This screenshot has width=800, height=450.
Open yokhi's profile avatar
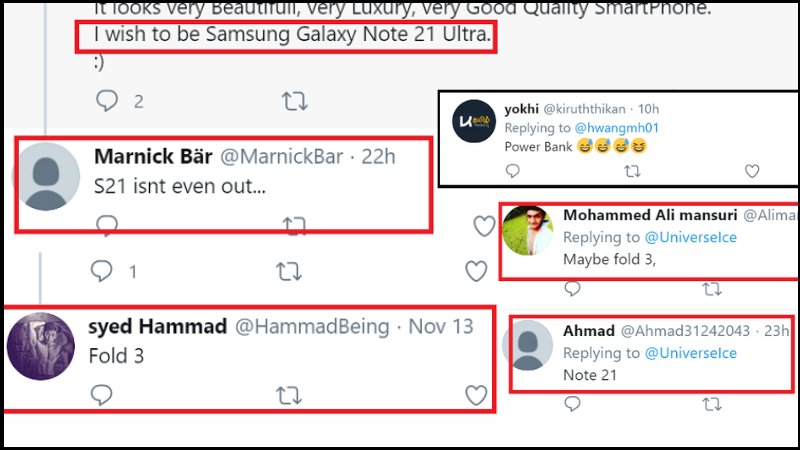tap(472, 126)
